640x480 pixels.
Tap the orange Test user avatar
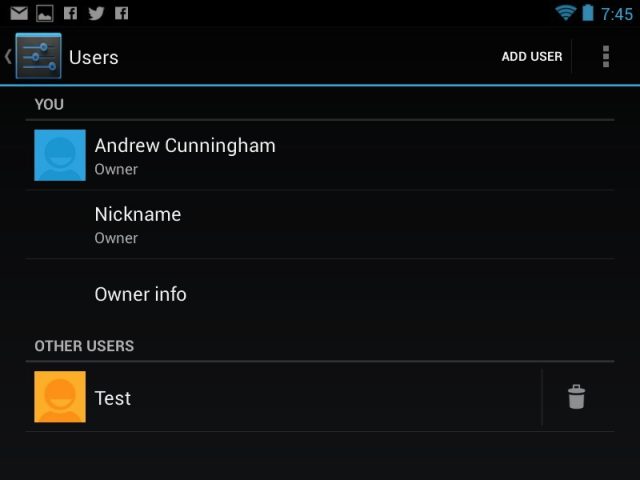60,397
